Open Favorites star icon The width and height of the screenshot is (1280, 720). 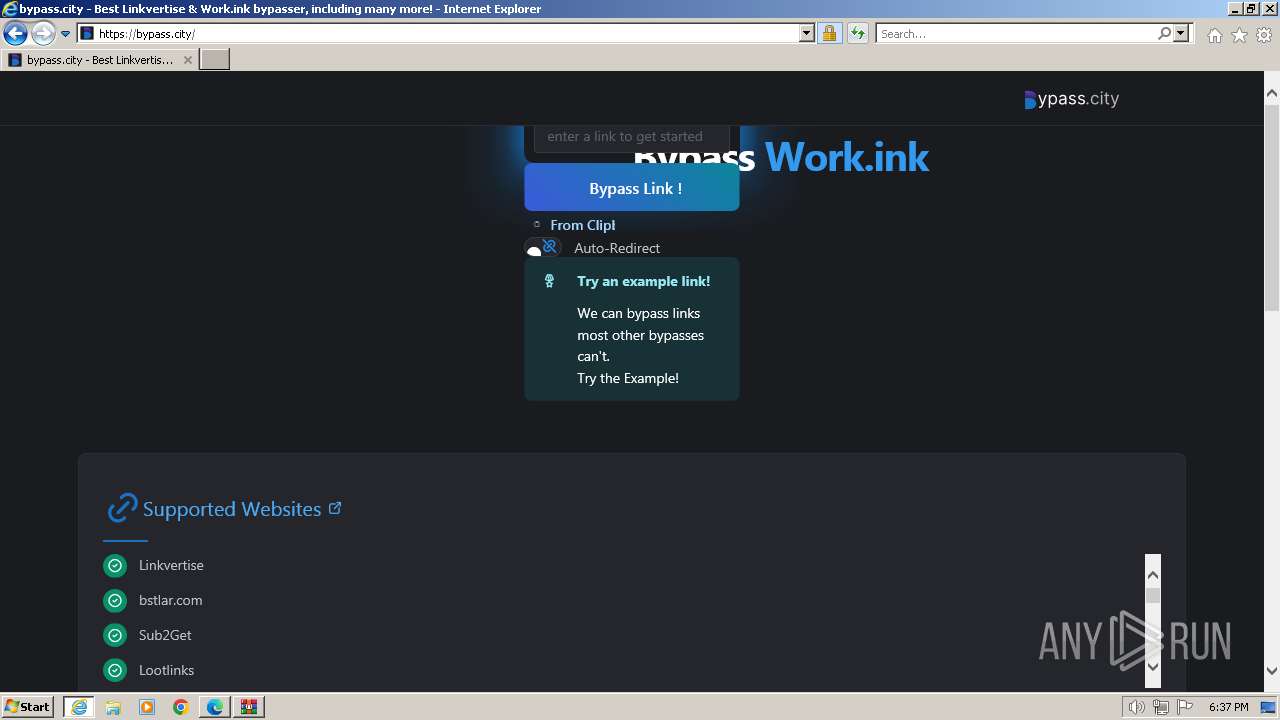pyautogui.click(x=1239, y=35)
